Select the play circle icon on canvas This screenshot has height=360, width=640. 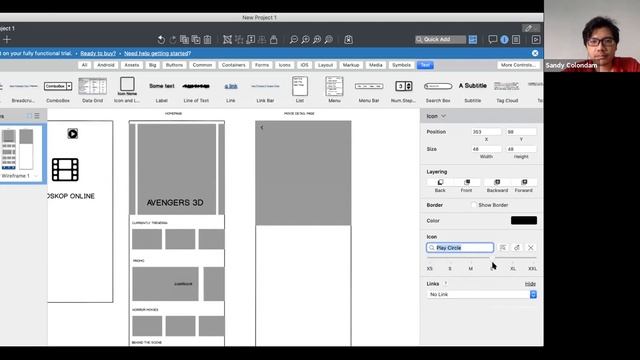tap(73, 133)
